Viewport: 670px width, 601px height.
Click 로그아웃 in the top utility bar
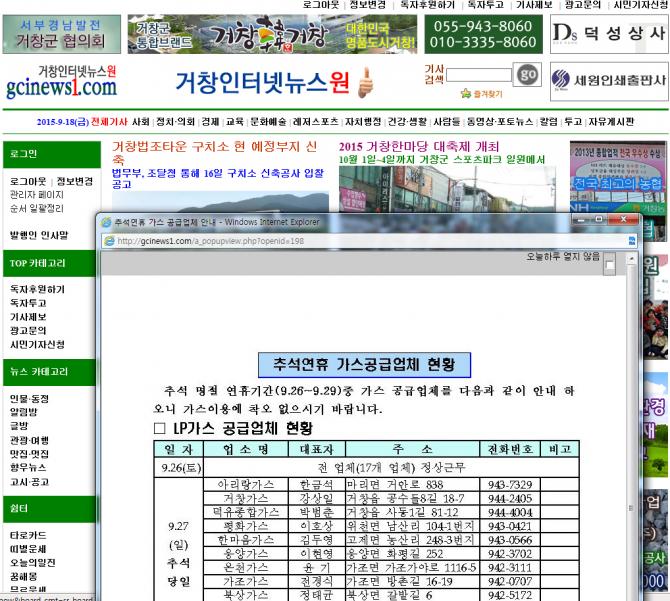pyautogui.click(x=321, y=5)
